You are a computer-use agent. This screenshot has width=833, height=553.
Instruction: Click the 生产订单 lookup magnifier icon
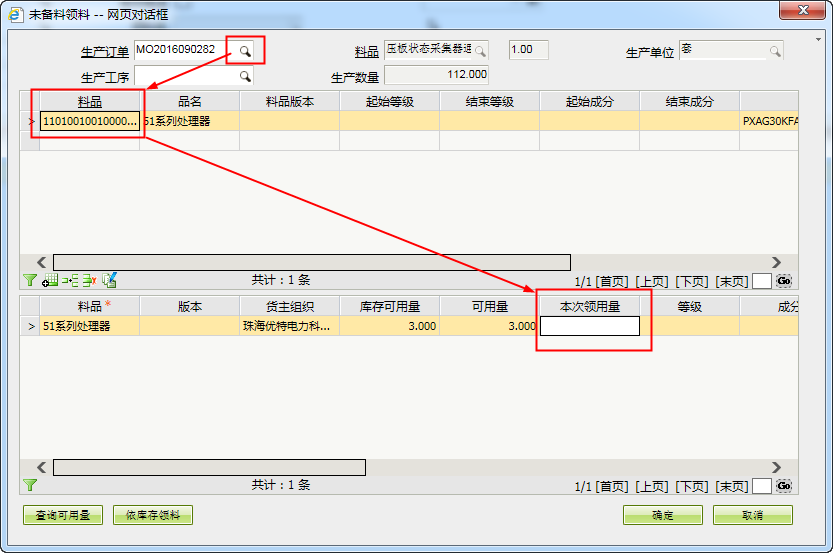(x=245, y=50)
